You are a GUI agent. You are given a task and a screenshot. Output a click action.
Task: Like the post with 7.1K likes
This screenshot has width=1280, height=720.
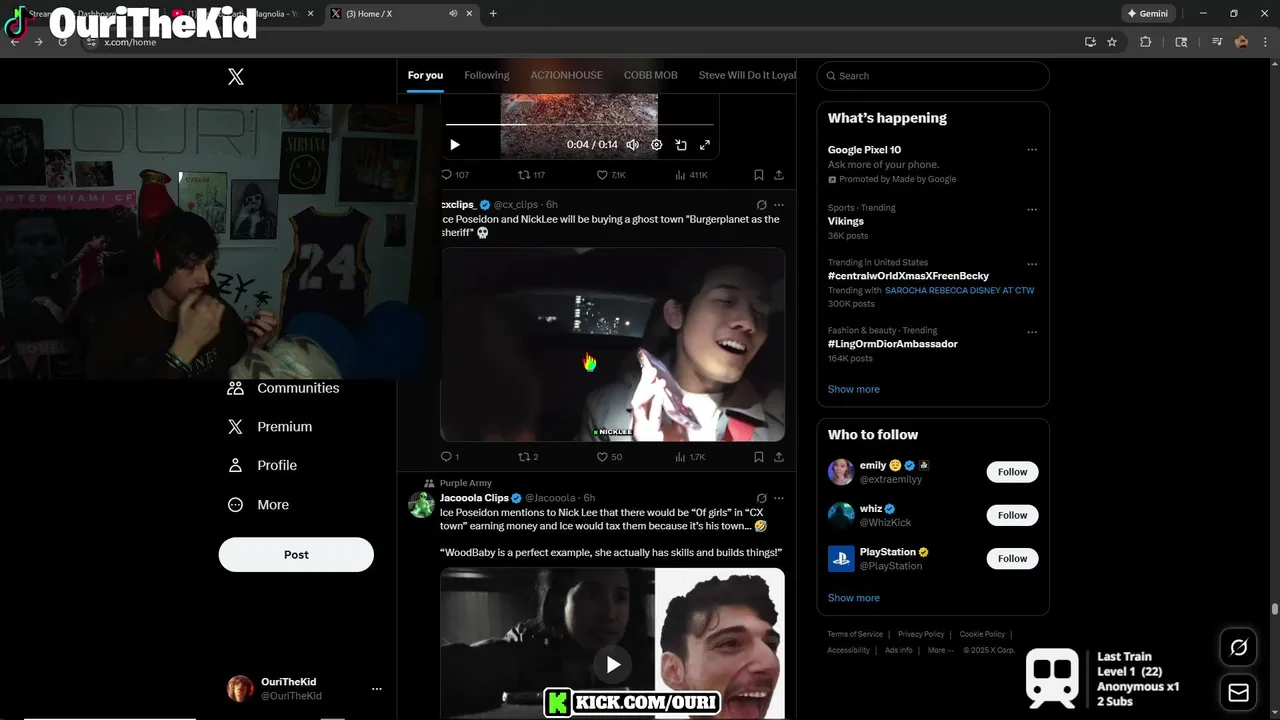click(611, 175)
